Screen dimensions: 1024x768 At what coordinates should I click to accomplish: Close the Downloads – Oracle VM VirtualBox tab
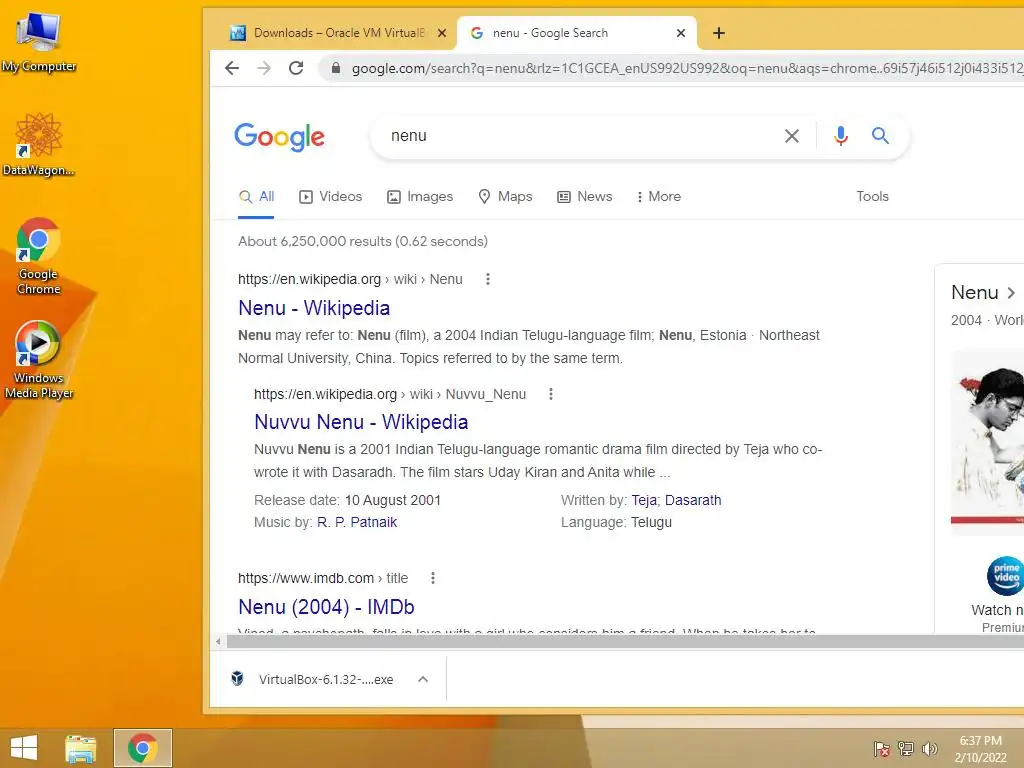point(442,33)
